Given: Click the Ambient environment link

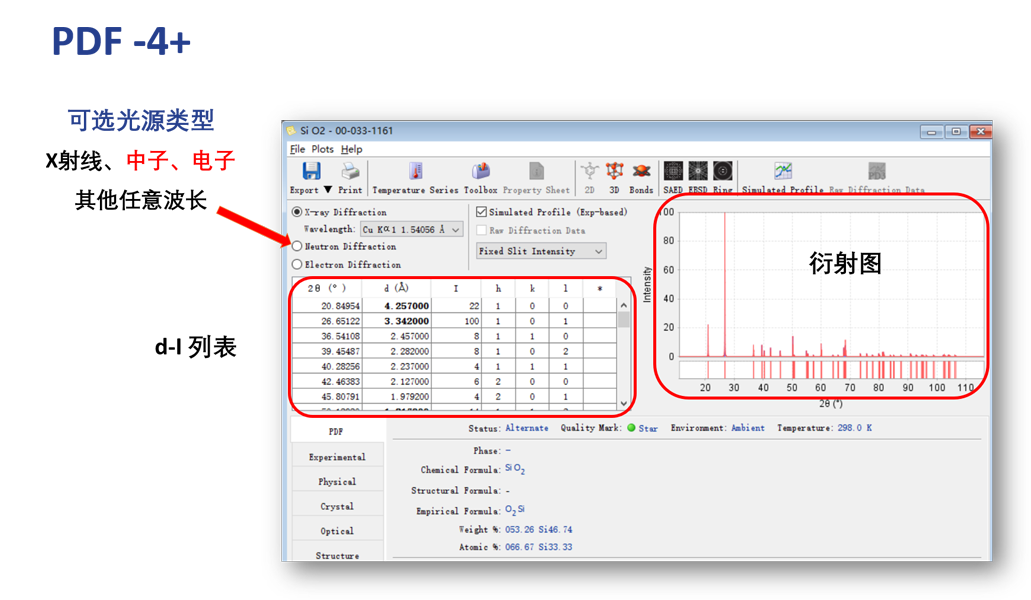Looking at the screenshot, I should point(748,428).
